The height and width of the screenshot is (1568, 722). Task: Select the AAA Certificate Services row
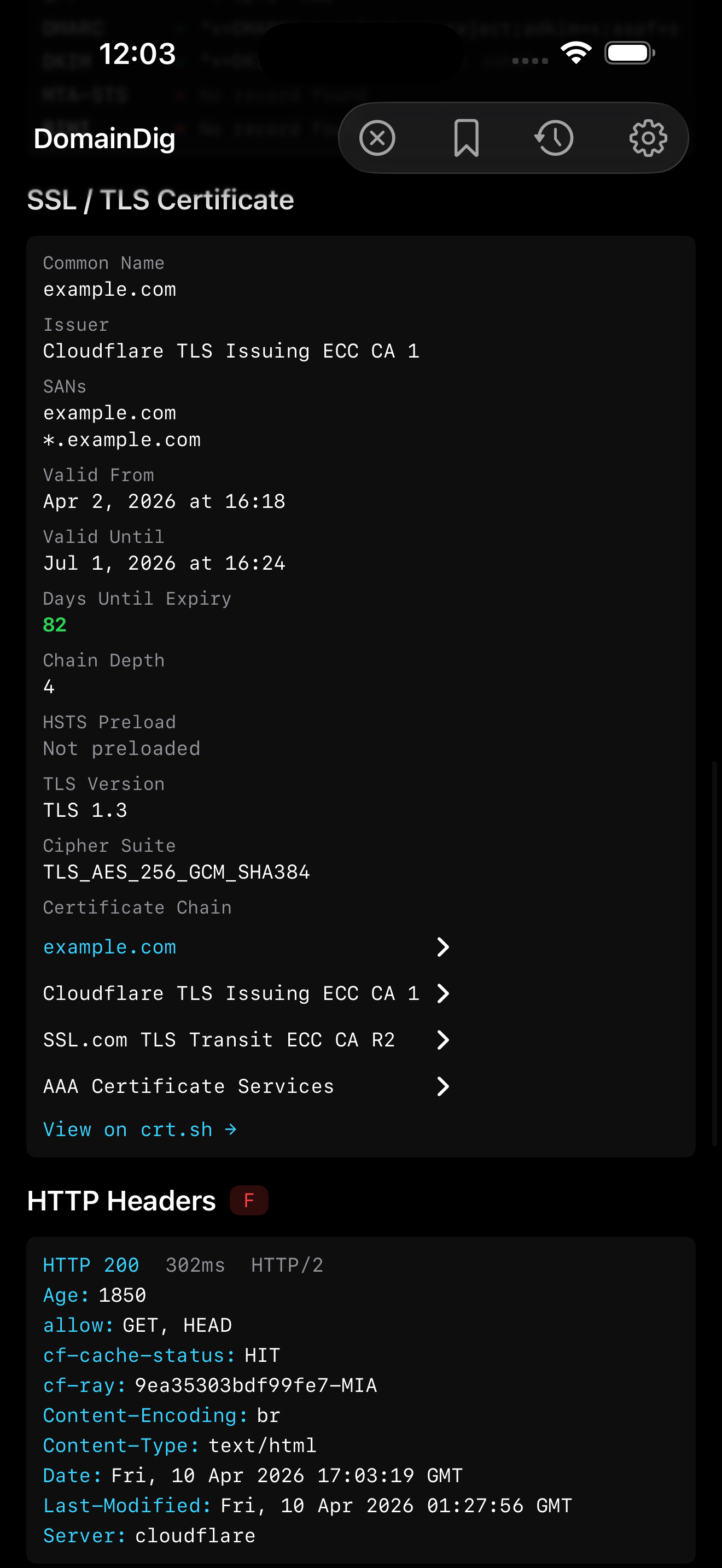tap(247, 1086)
